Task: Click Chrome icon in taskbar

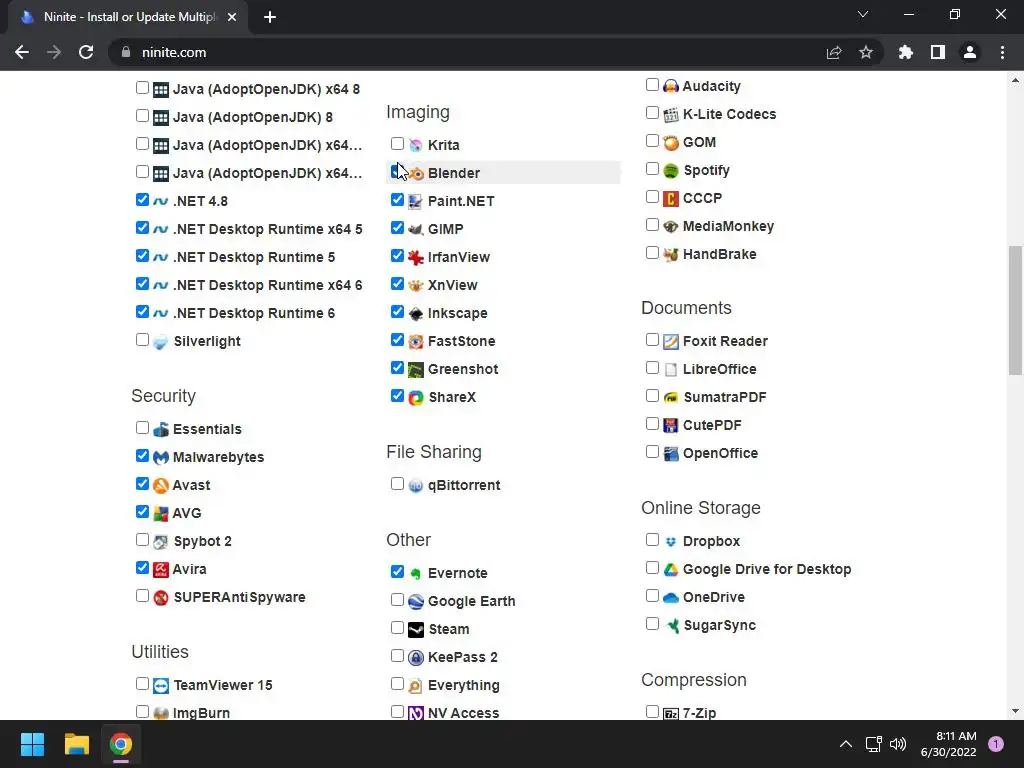Action: click(x=121, y=744)
